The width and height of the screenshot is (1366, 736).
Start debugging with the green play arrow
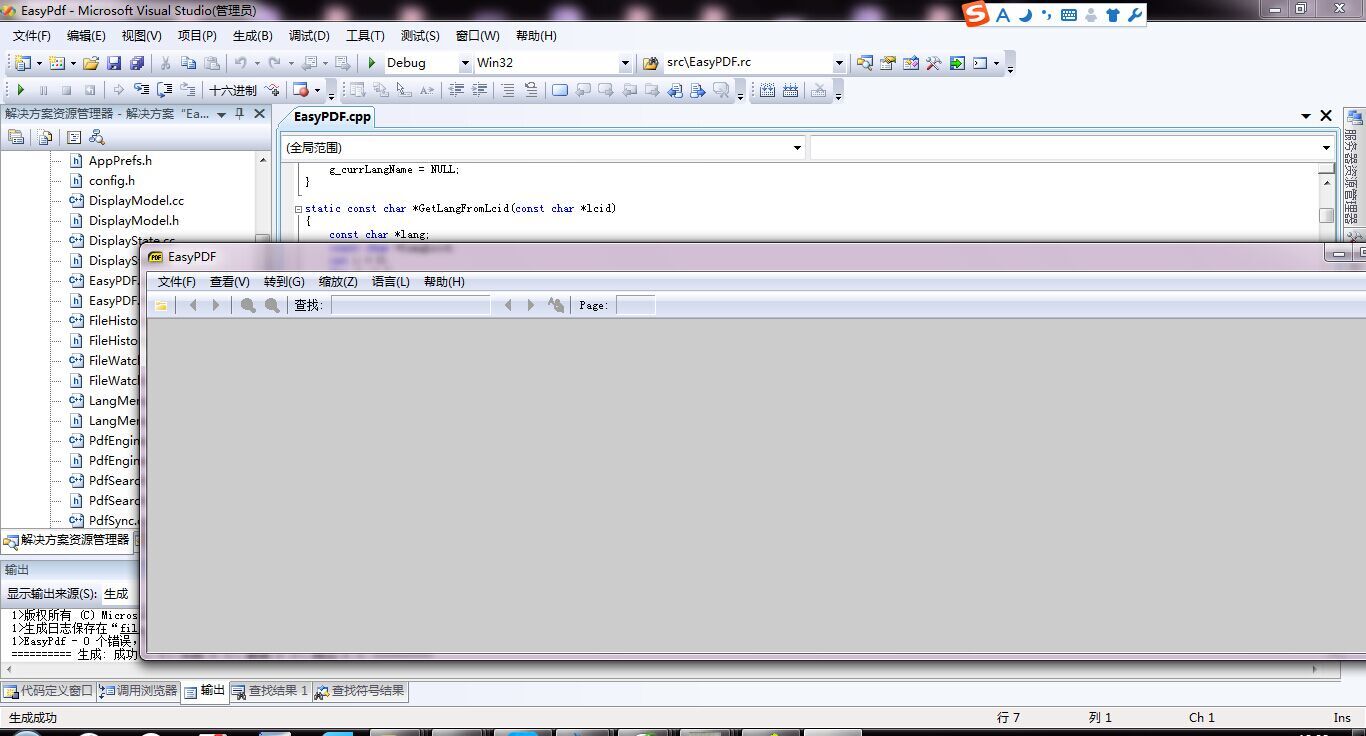coord(372,63)
